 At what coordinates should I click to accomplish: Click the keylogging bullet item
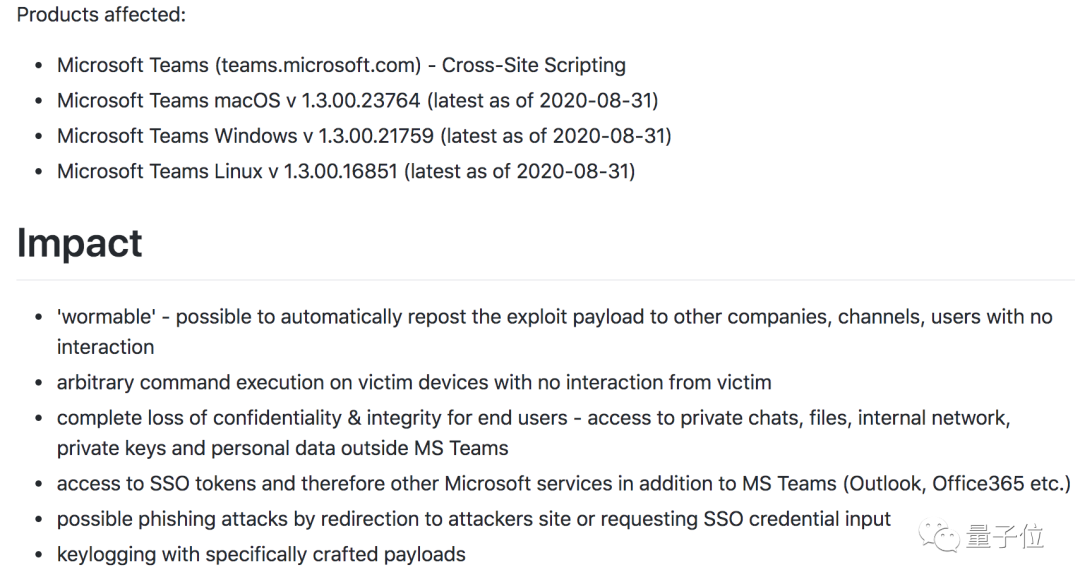261,553
